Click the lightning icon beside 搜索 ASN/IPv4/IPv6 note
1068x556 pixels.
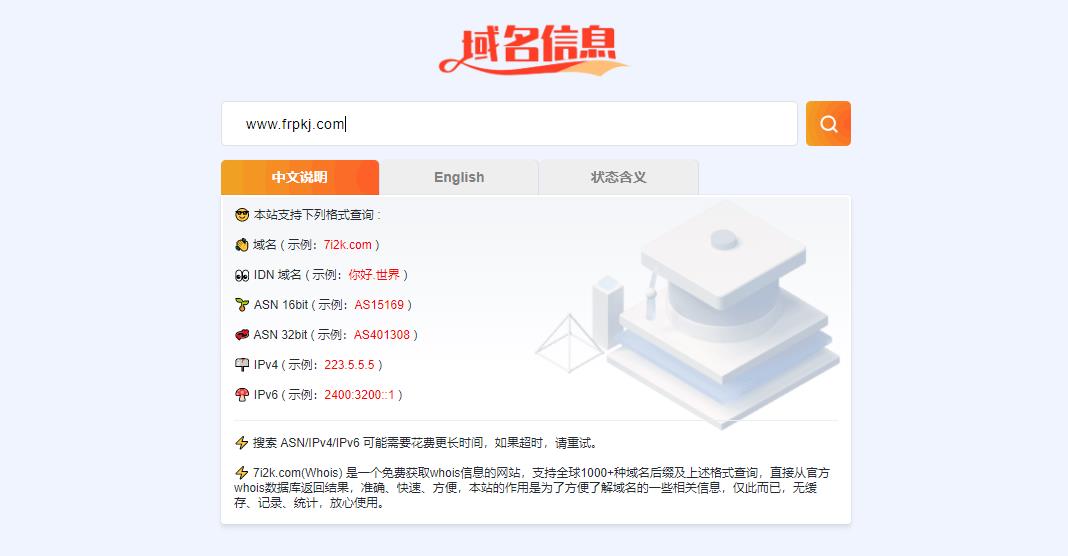click(242, 443)
